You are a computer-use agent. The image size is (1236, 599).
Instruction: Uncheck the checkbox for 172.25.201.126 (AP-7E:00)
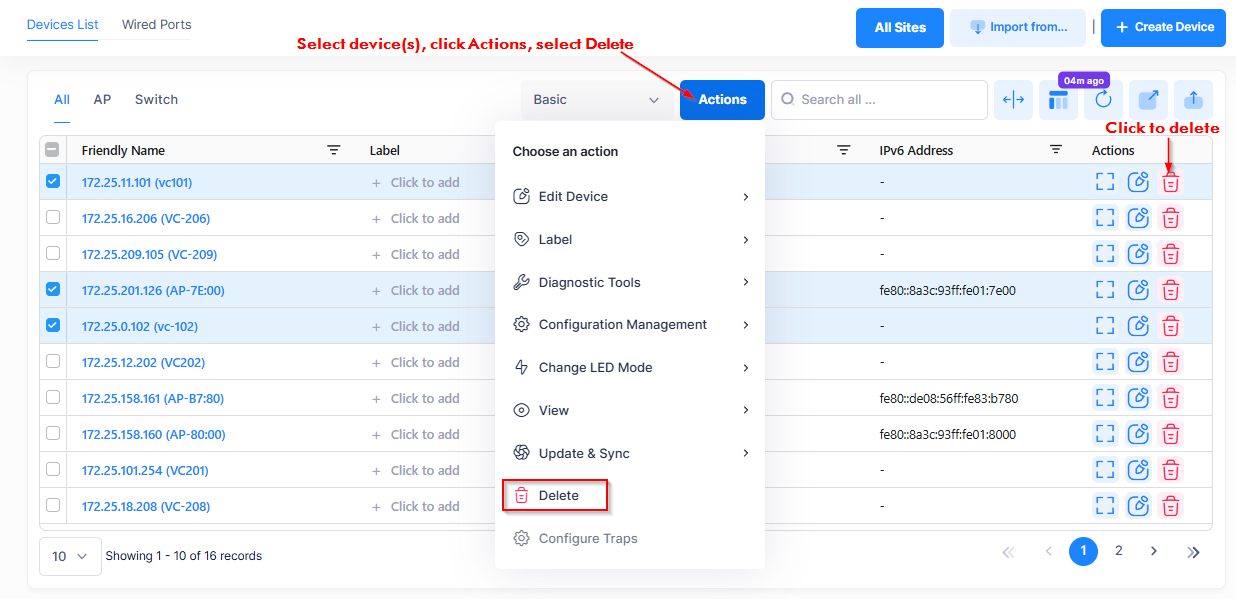[53, 289]
